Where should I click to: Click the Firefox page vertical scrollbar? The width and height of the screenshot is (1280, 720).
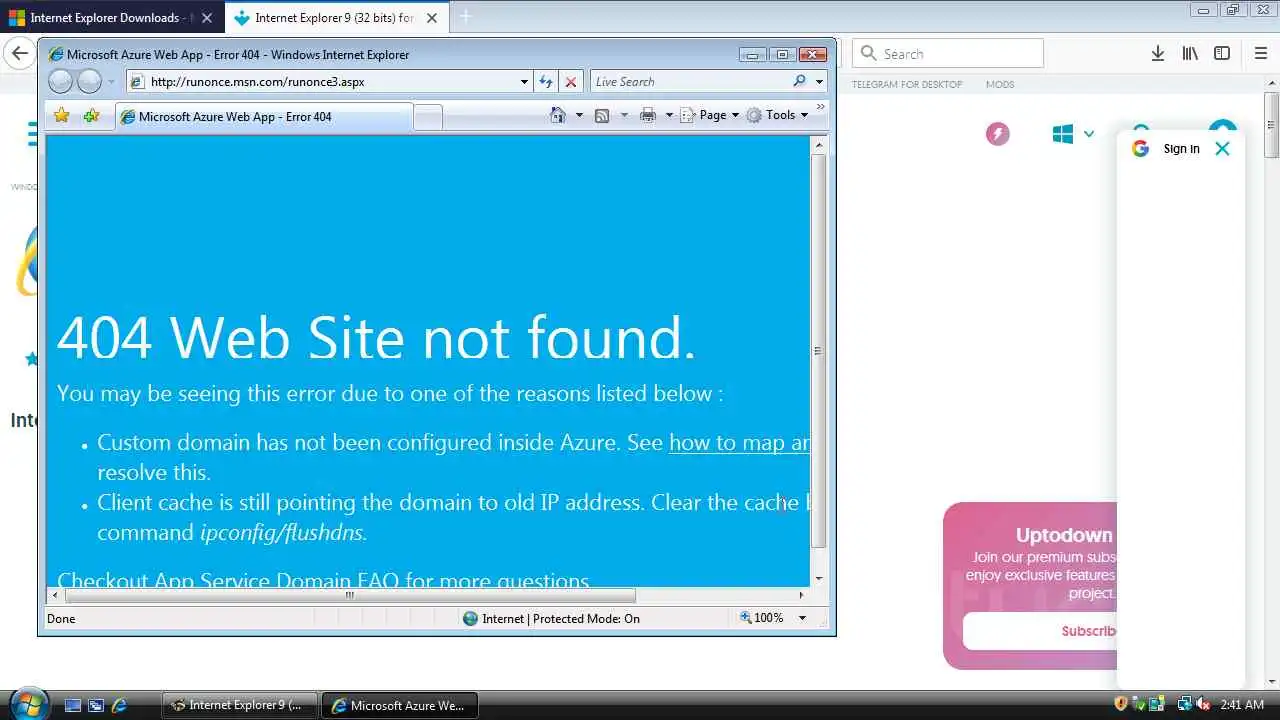(x=1272, y=126)
